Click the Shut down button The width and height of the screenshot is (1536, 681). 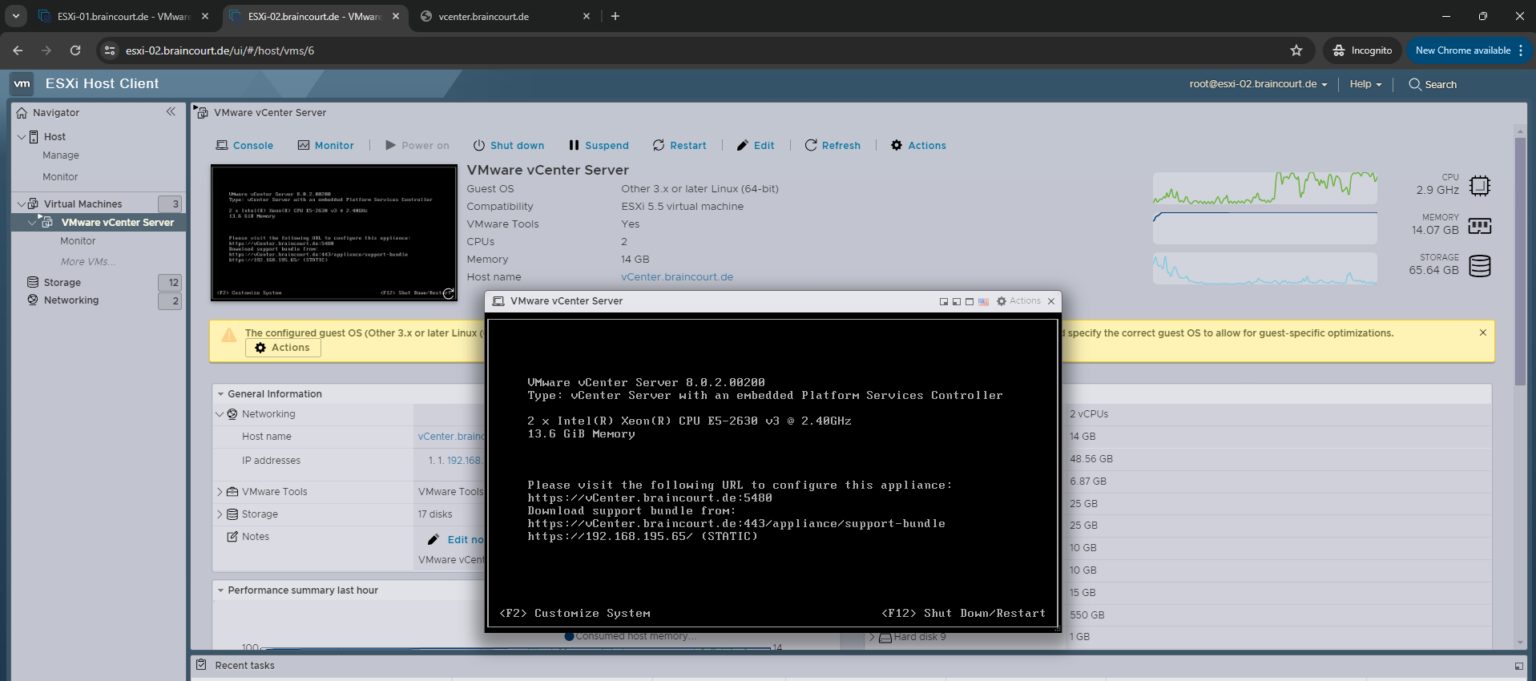coord(508,145)
